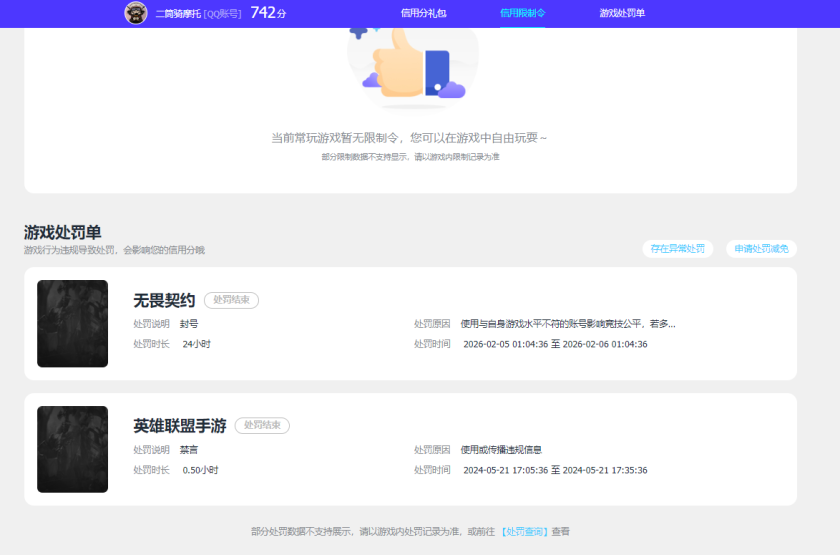Screen dimensions: 840x555
Task: Click the 使用或传播违规信息 punishment reason
Action: tap(501, 450)
